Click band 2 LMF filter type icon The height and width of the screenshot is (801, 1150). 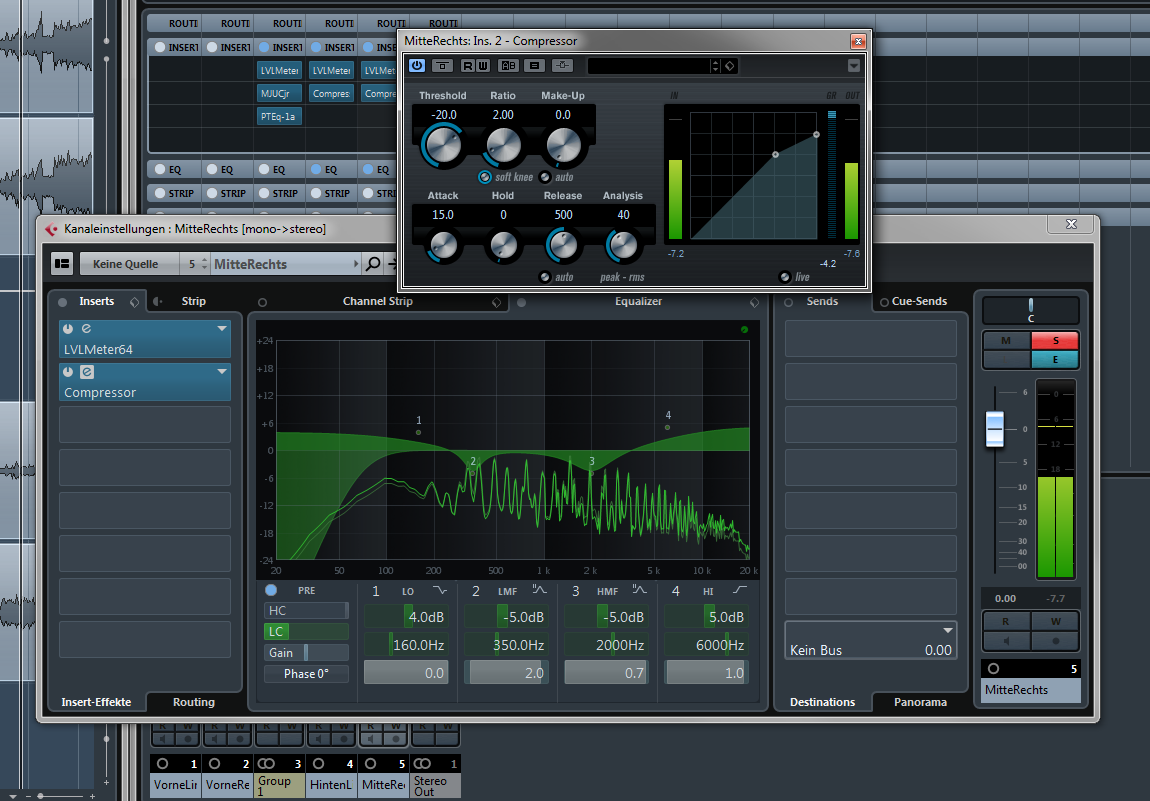[540, 590]
